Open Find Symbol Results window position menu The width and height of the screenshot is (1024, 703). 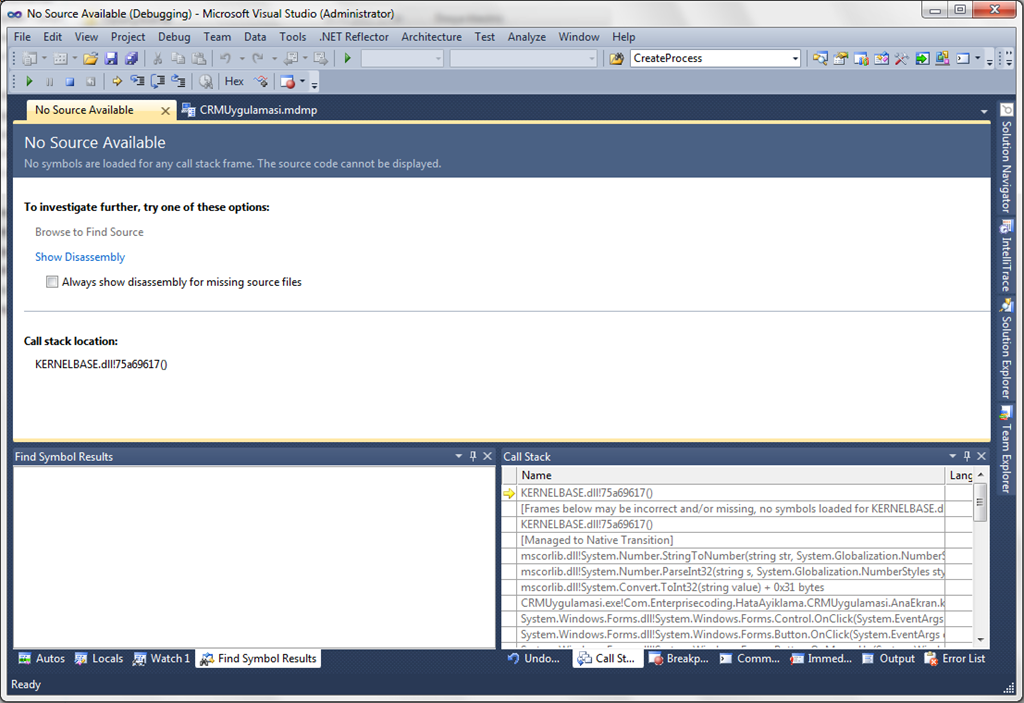tap(458, 456)
